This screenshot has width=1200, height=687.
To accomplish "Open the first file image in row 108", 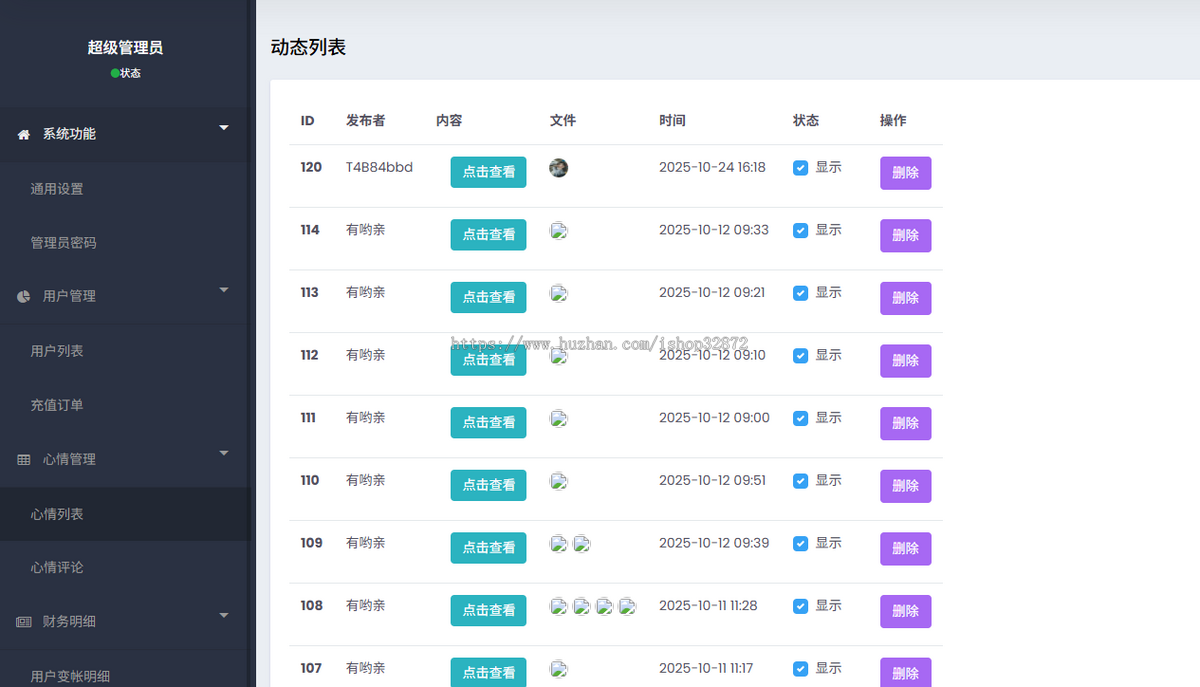I will tap(559, 606).
